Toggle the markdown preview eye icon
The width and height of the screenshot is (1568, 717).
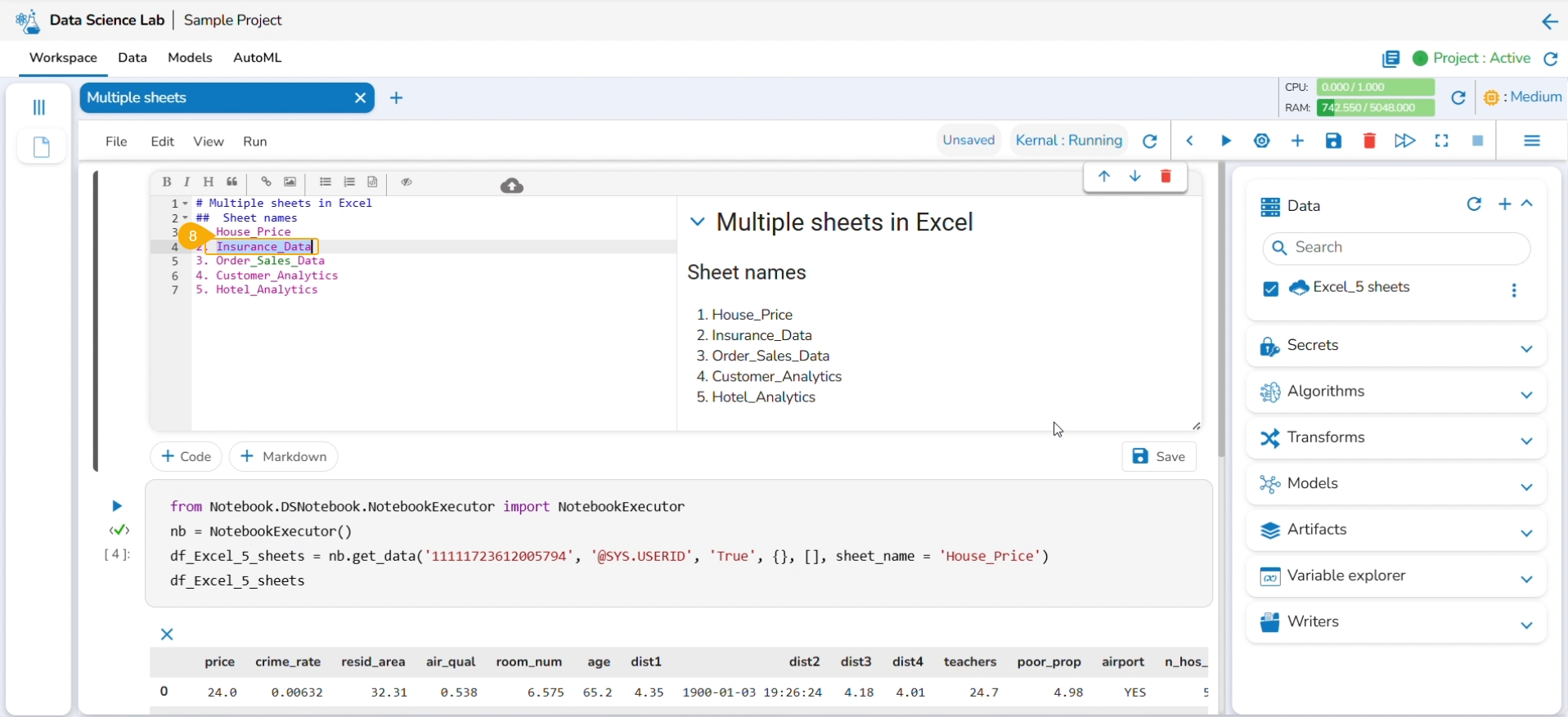[407, 182]
